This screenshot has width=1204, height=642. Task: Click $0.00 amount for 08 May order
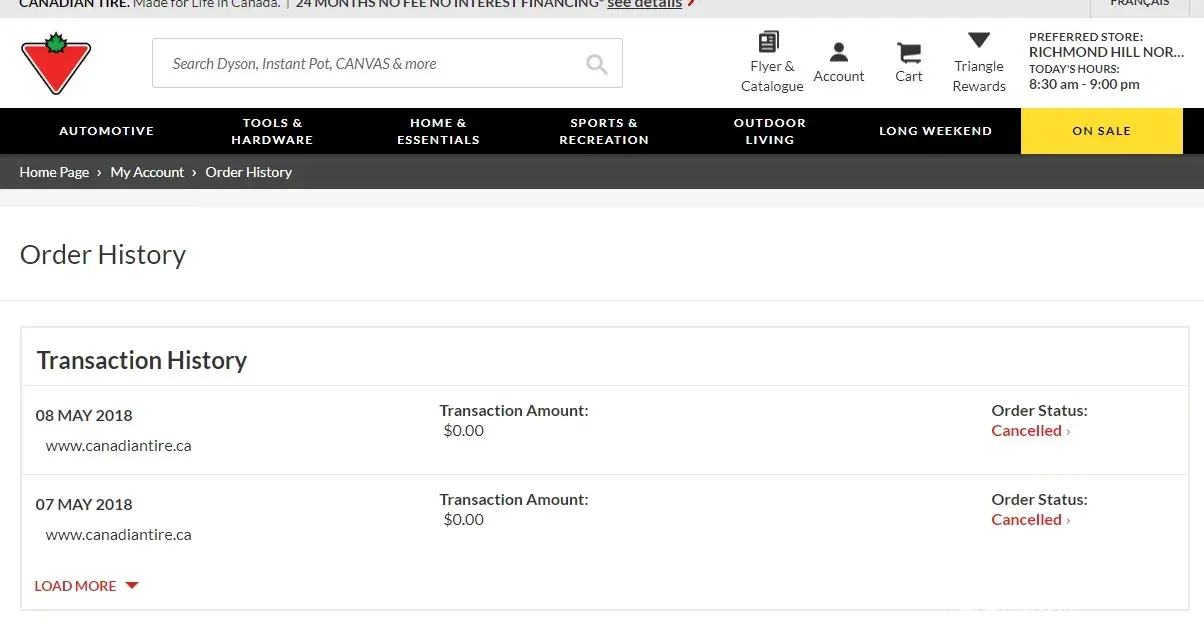(x=464, y=431)
